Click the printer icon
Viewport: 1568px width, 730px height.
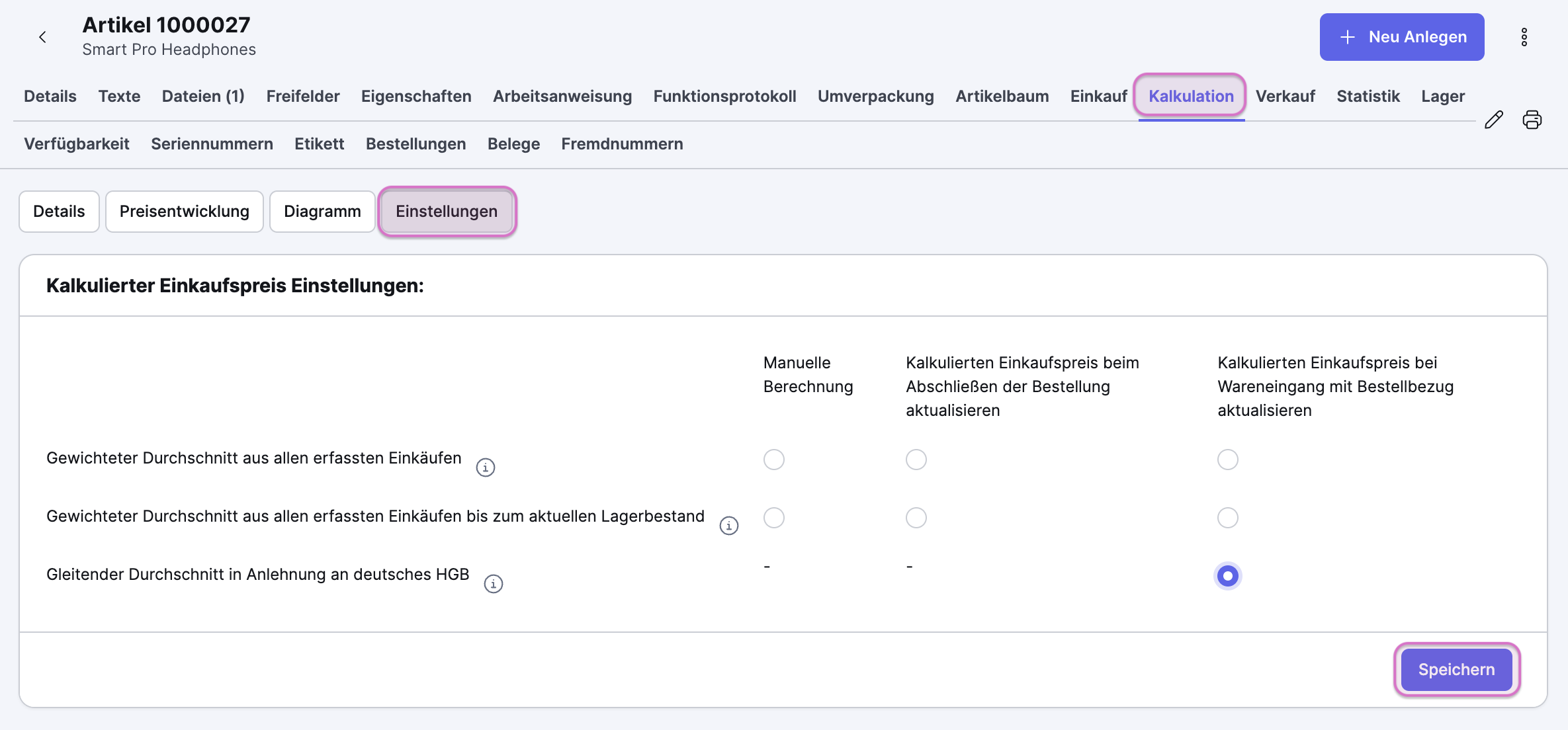click(x=1532, y=120)
